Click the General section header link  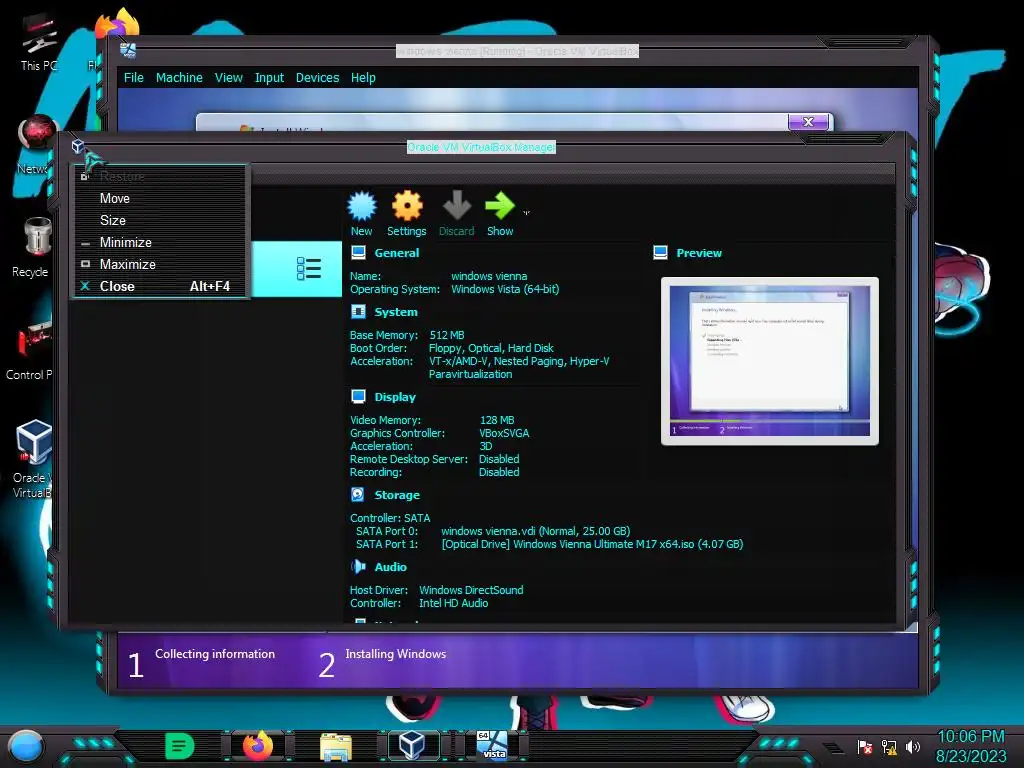[396, 253]
